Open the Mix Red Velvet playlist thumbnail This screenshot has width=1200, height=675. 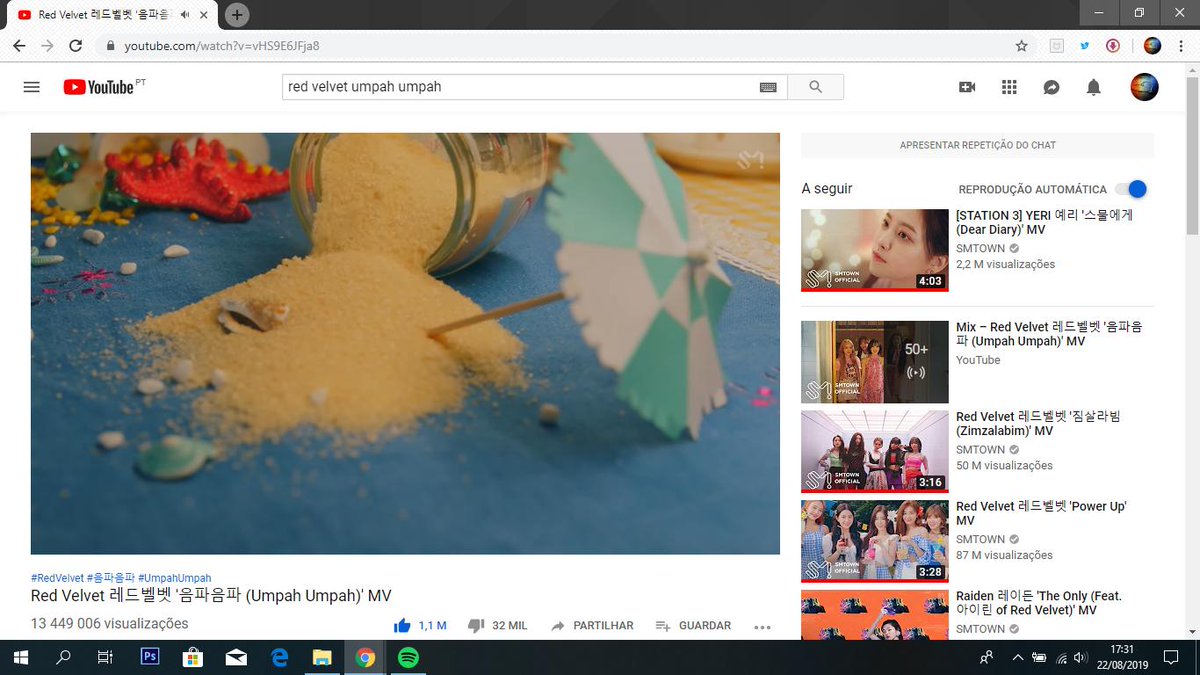(x=875, y=362)
